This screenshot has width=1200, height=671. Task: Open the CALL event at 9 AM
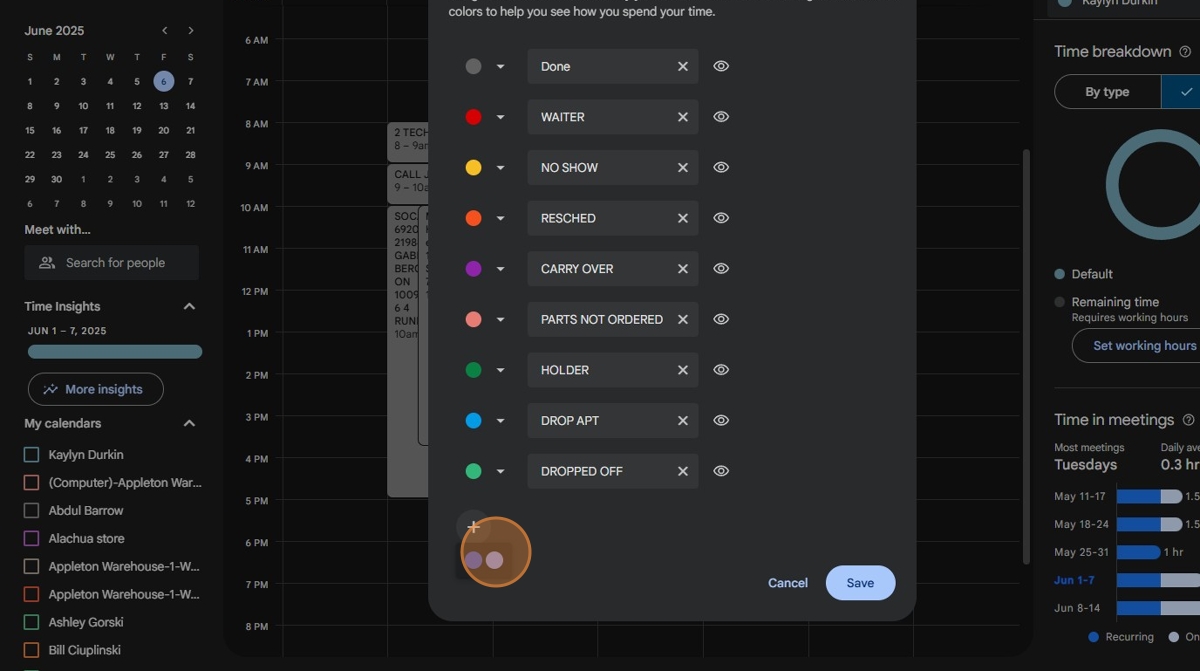pos(408,184)
